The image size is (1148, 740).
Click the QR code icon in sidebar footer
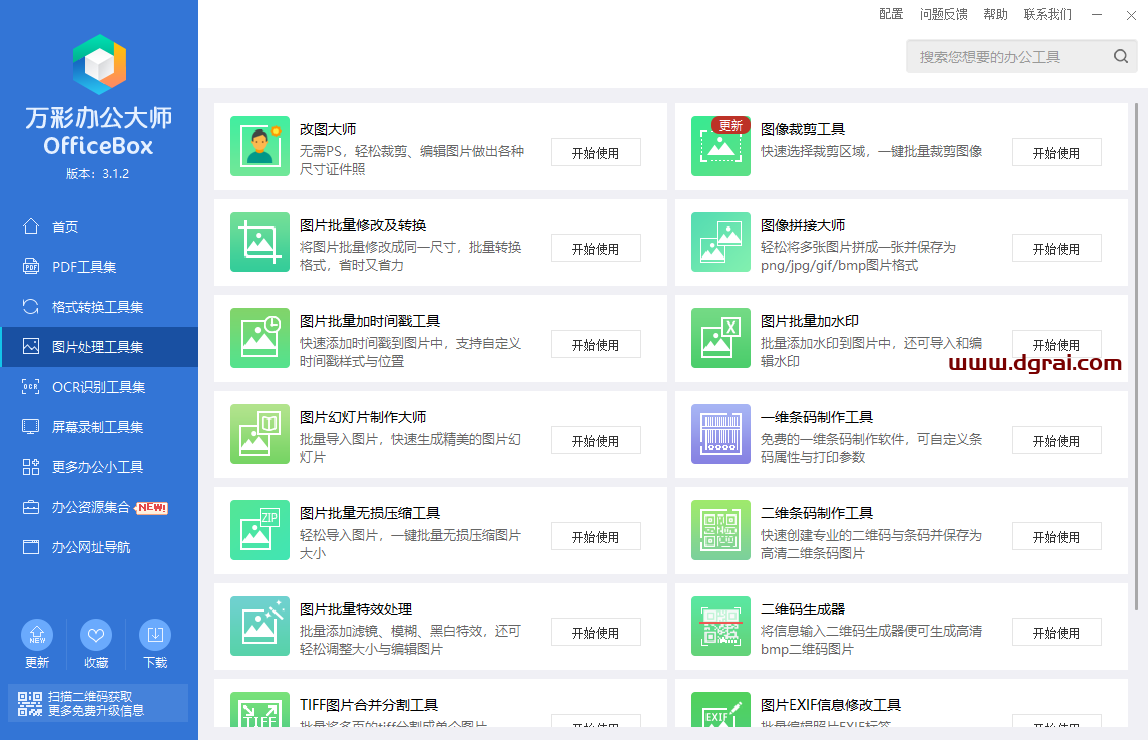(x=30, y=703)
